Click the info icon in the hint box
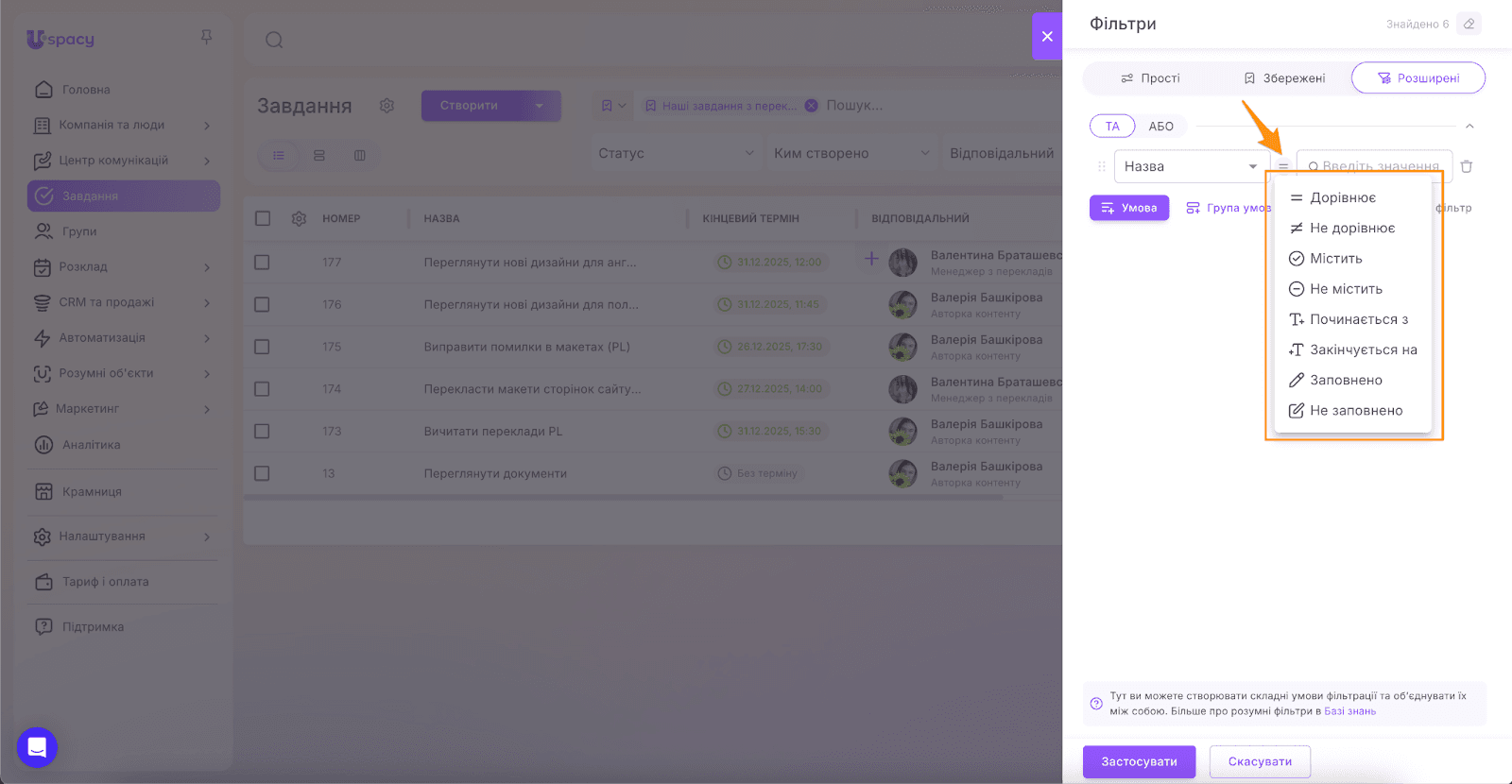Screen dimensions: 1512x784 tap(1096, 704)
